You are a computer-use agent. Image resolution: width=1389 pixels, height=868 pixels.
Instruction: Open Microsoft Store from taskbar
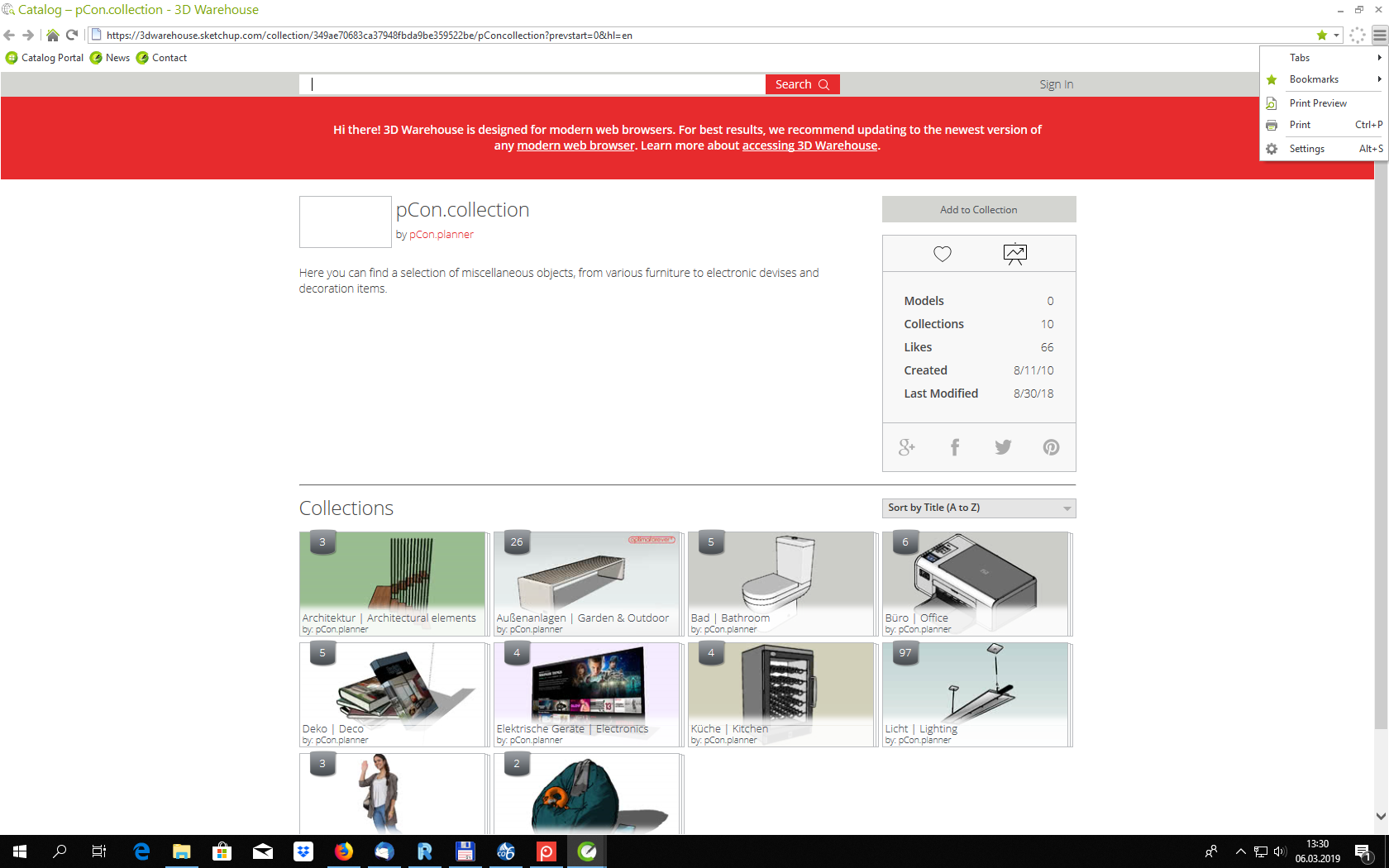point(222,851)
